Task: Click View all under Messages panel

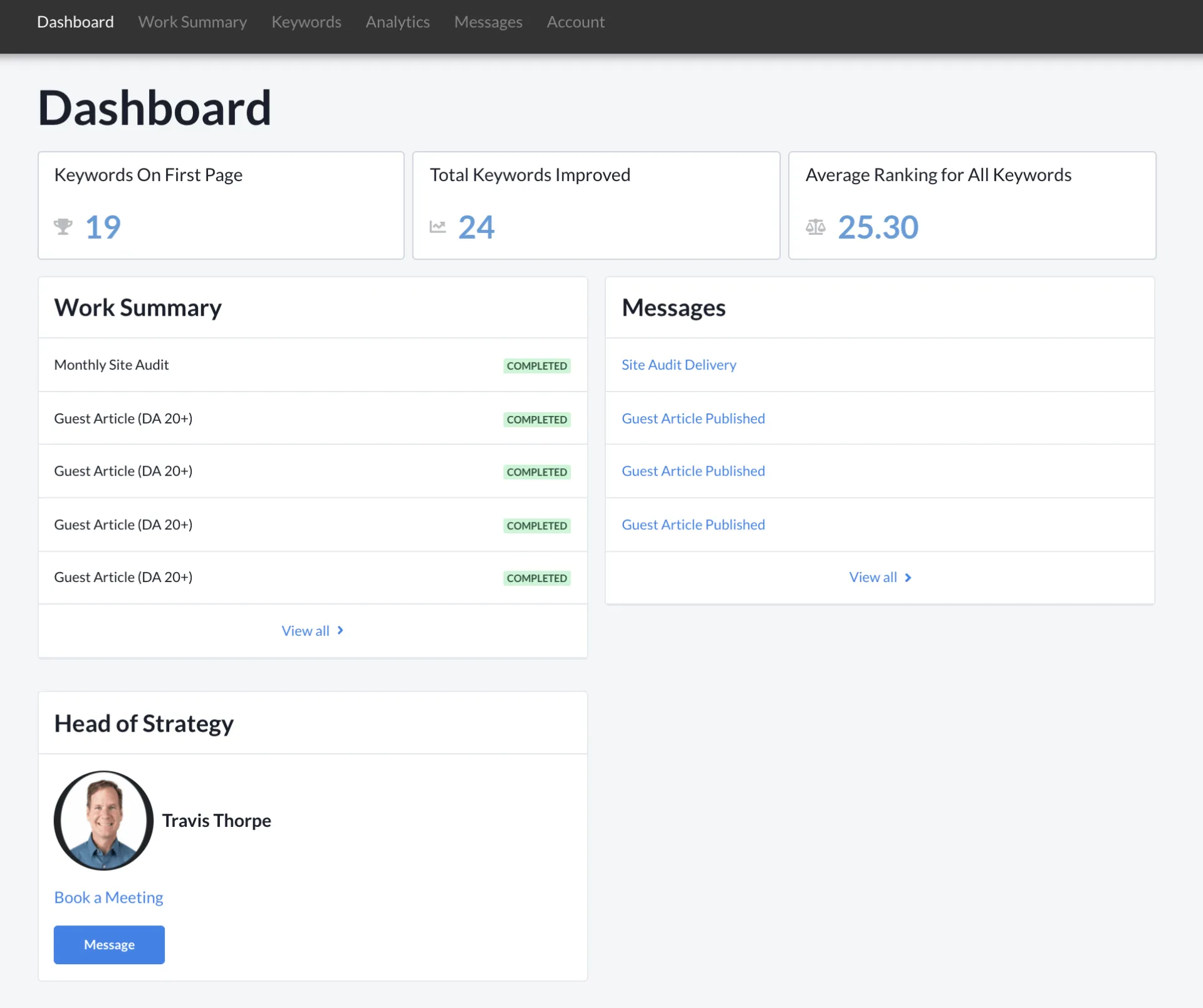Action: click(x=872, y=578)
